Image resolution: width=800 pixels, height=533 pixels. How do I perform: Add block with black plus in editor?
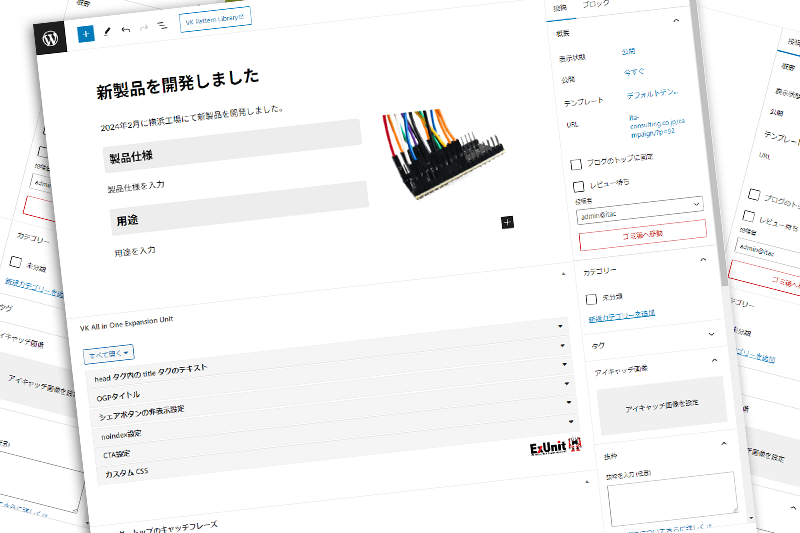coord(507,222)
